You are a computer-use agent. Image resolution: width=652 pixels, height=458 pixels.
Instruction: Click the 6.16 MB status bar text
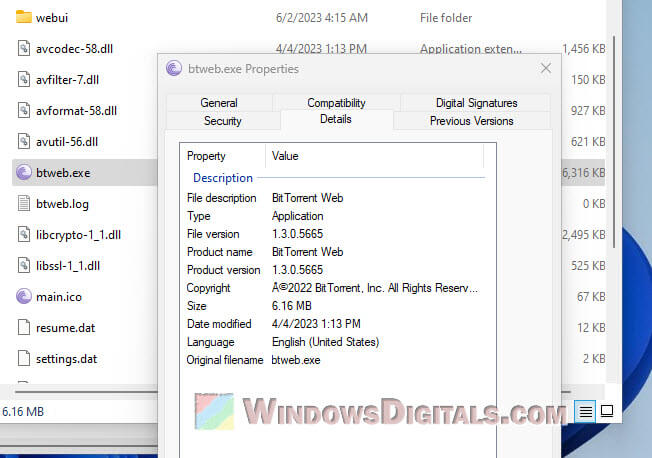click(23, 412)
